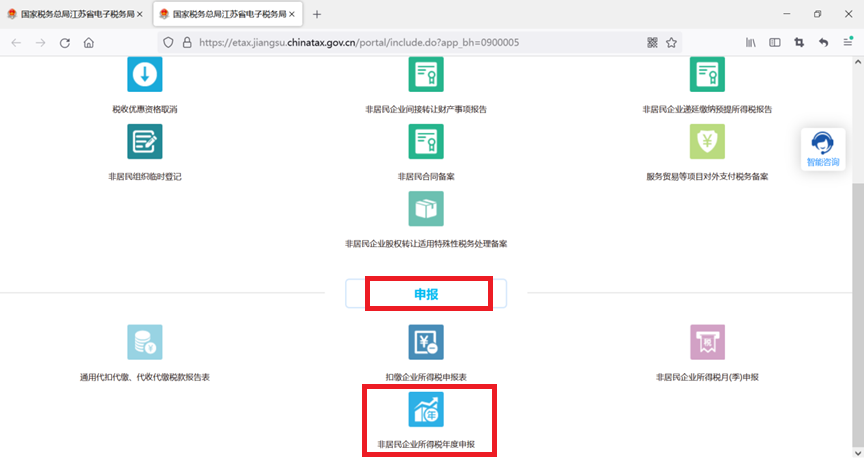Focus the URL address field

(x=419, y=42)
